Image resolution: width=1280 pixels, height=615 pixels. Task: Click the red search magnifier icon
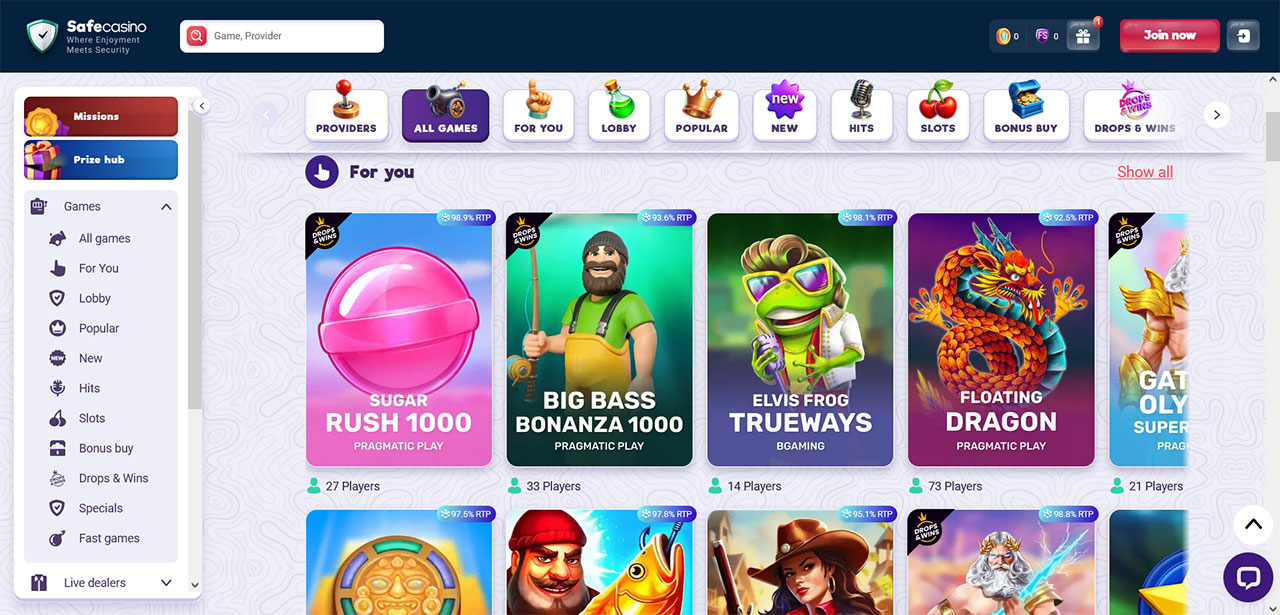pyautogui.click(x=197, y=36)
